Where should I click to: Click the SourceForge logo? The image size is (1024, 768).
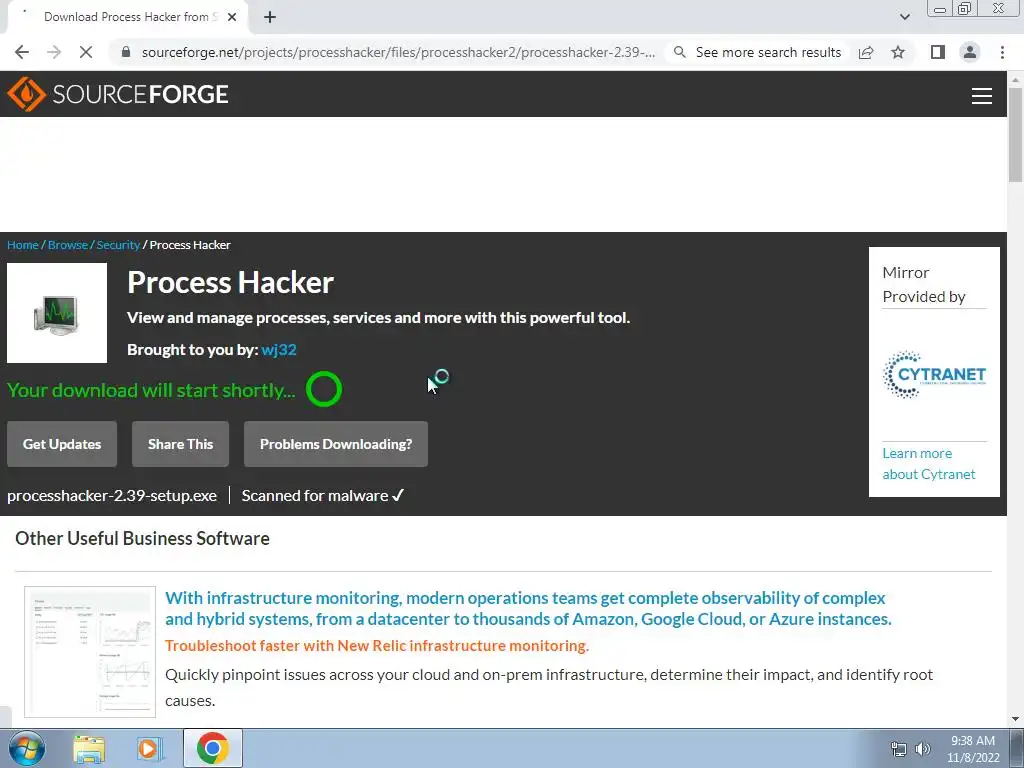[x=118, y=94]
